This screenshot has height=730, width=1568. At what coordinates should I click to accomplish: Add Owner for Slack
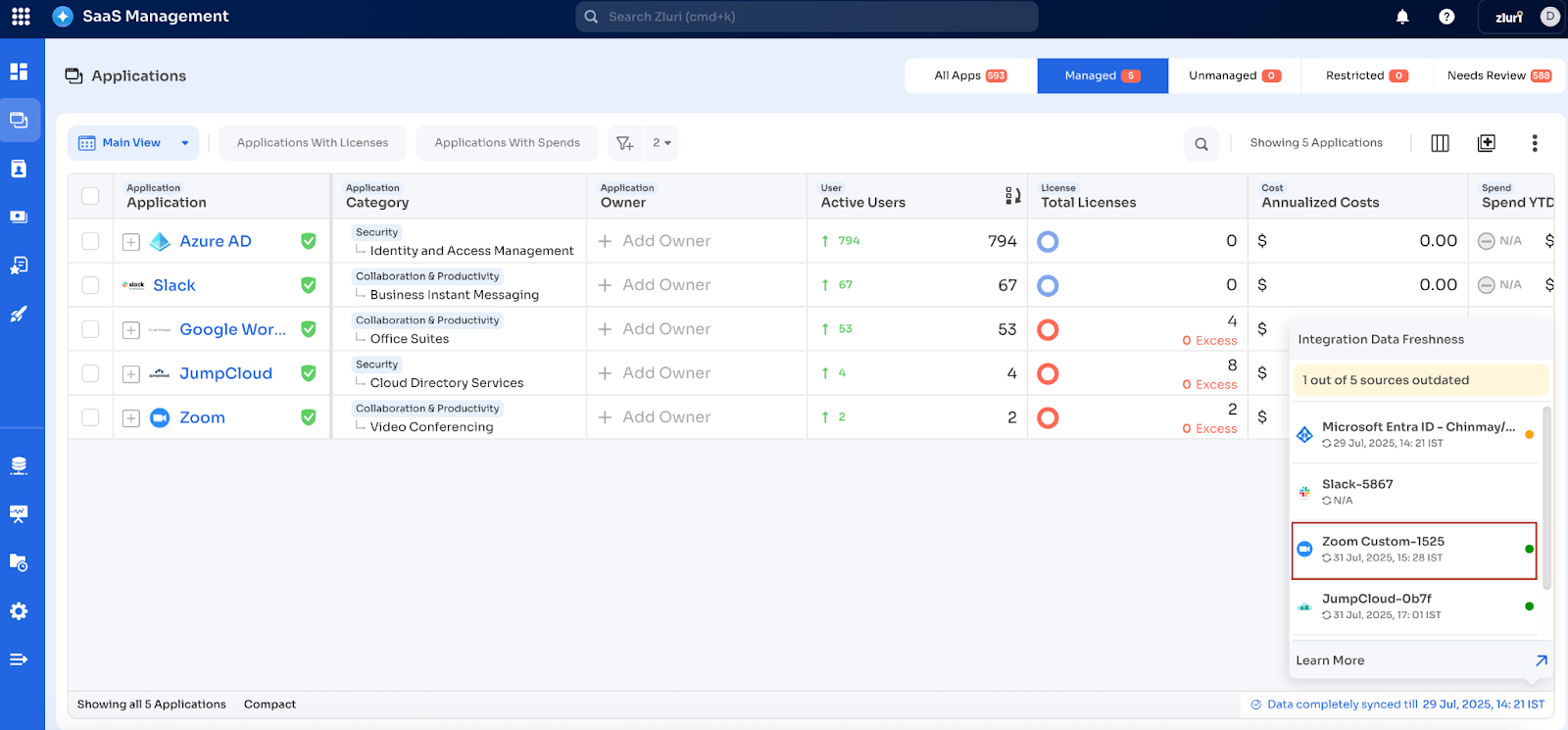(x=655, y=285)
